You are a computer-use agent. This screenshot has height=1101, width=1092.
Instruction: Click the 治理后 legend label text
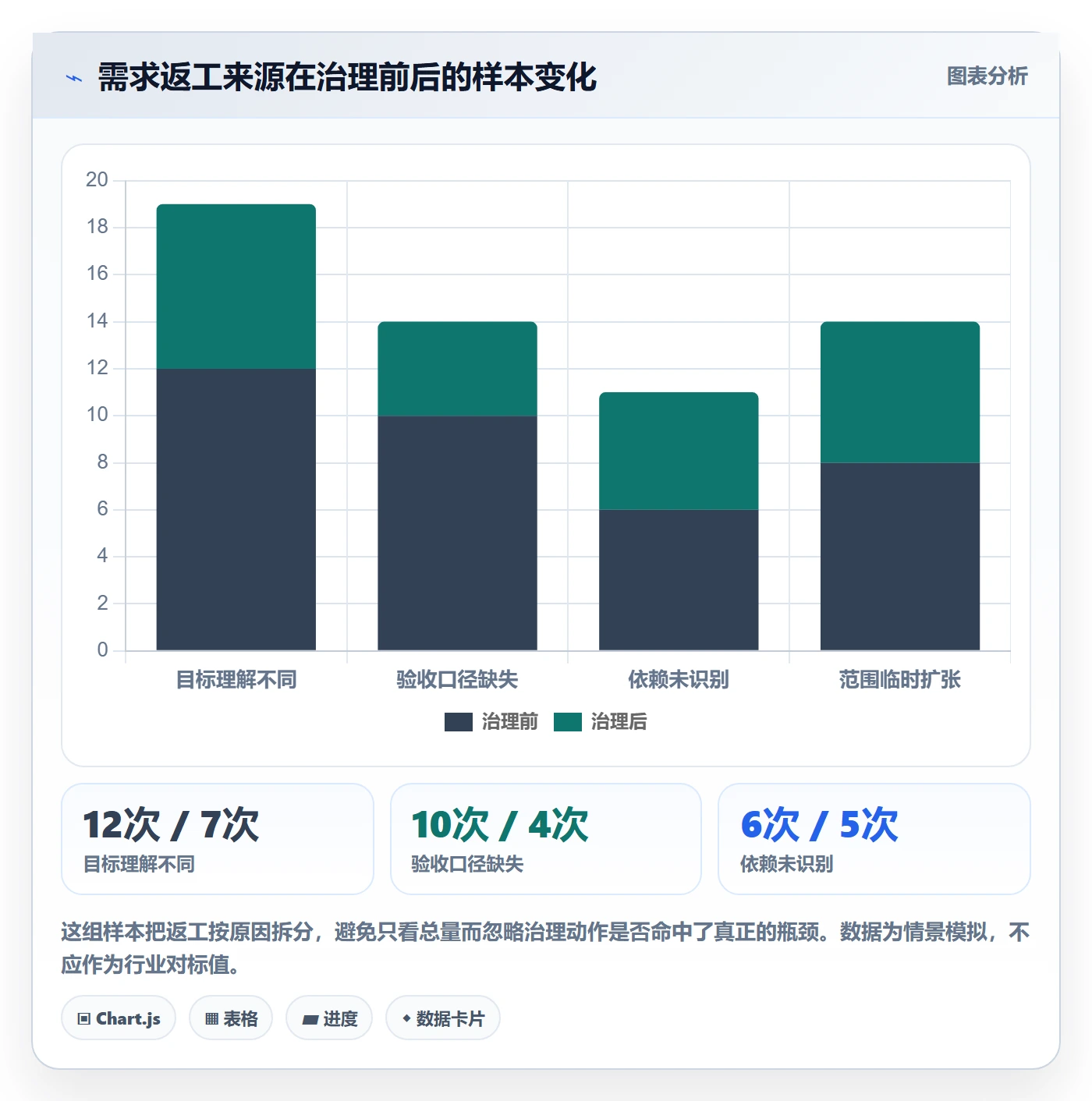pos(619,722)
